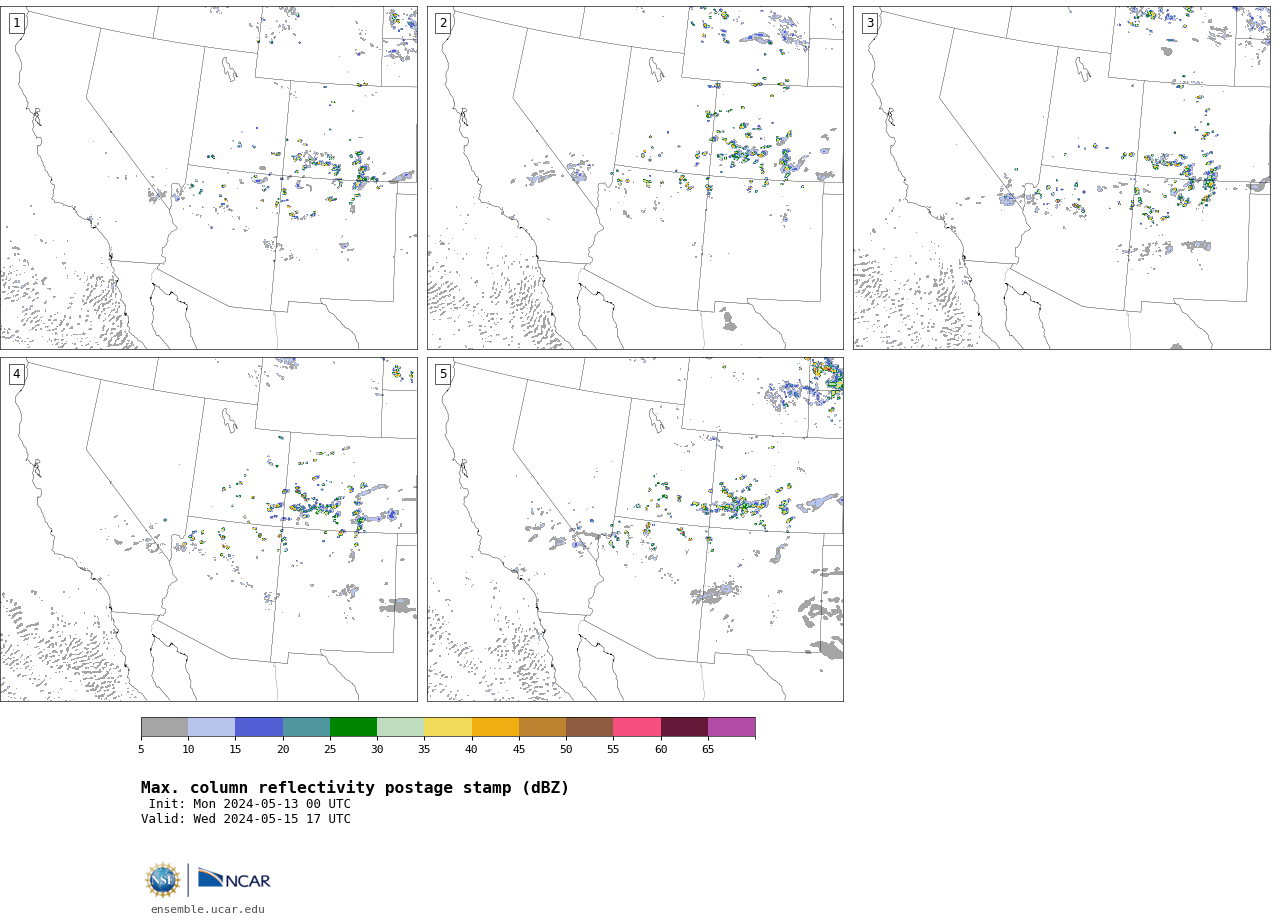Open ensemble member 4 reflectivity map
1280x920 pixels.
(x=209, y=529)
